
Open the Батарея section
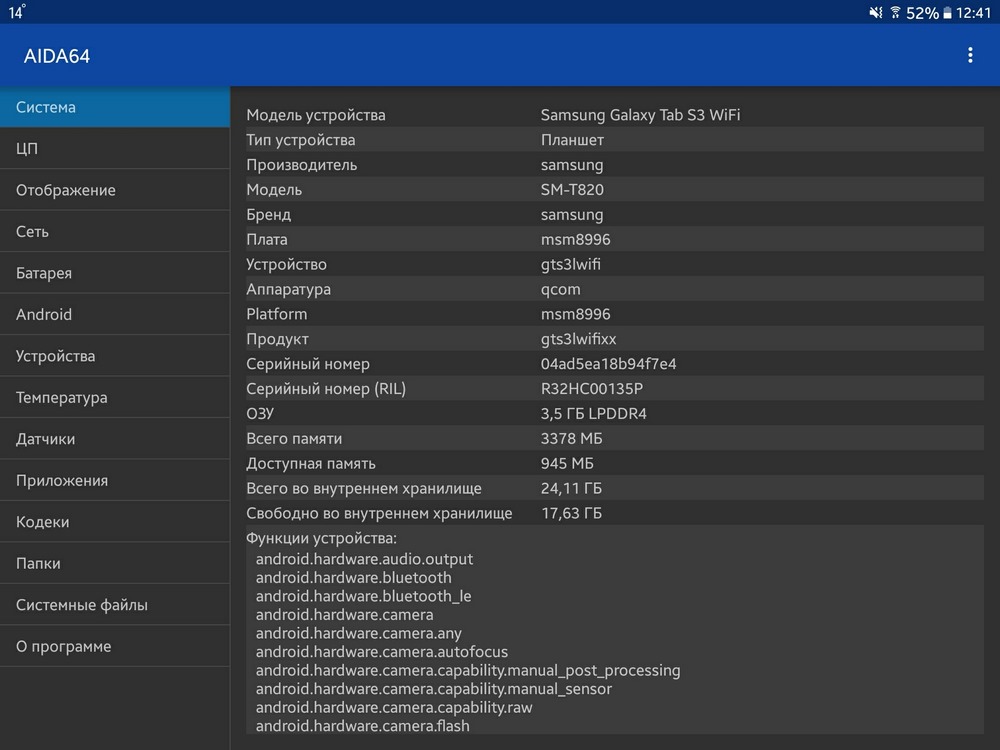pos(115,273)
